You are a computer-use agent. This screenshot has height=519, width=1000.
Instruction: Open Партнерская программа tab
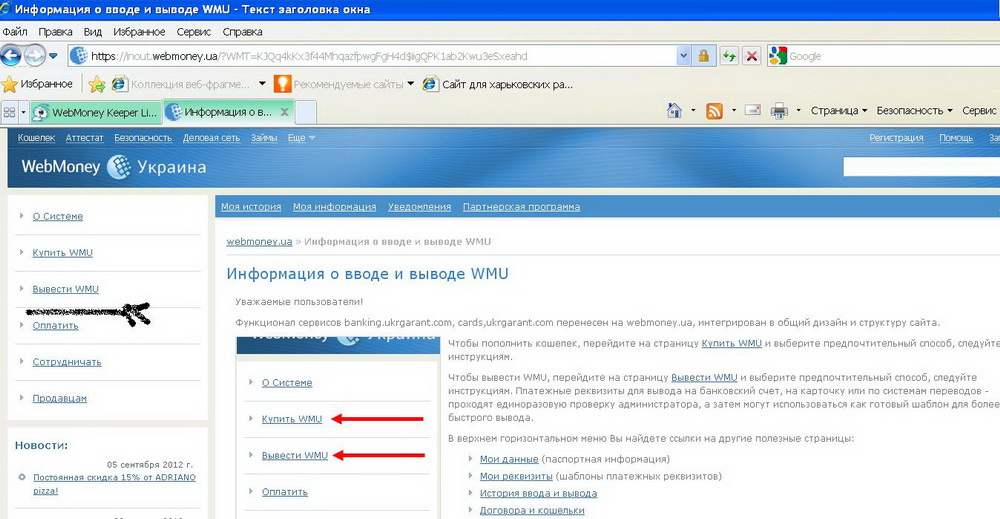pos(521,207)
